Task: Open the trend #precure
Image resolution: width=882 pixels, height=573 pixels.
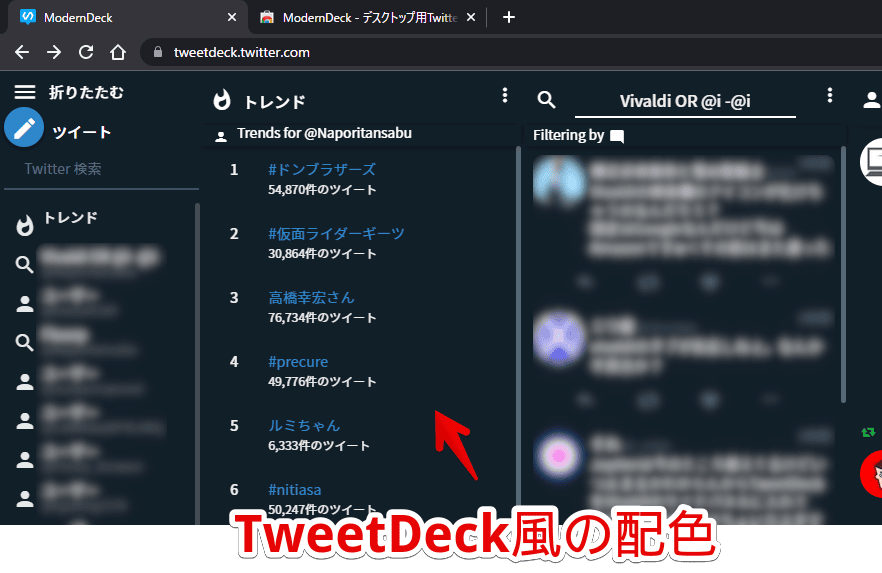Action: click(x=298, y=362)
